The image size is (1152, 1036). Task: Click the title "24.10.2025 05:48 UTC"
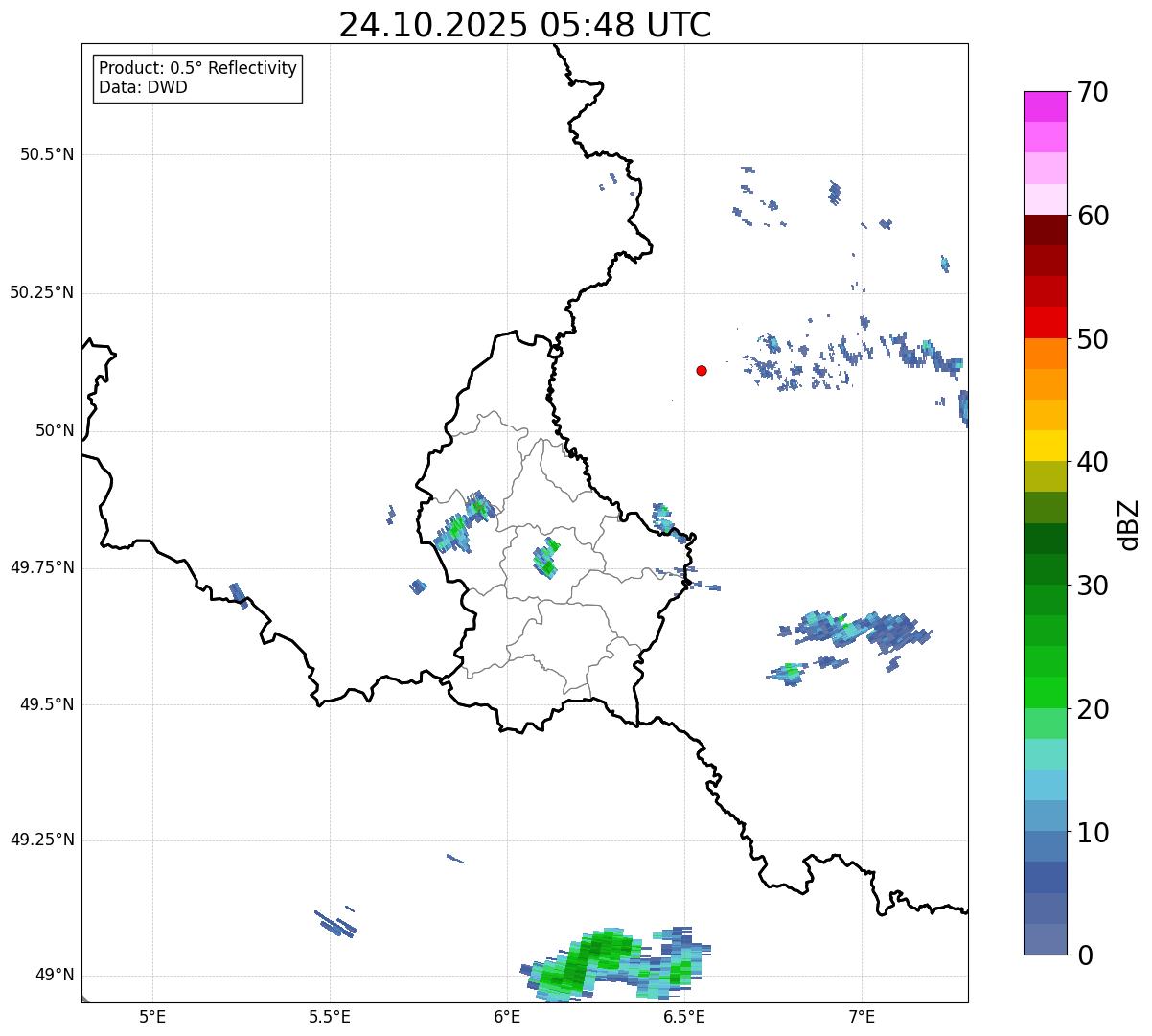(525, 25)
